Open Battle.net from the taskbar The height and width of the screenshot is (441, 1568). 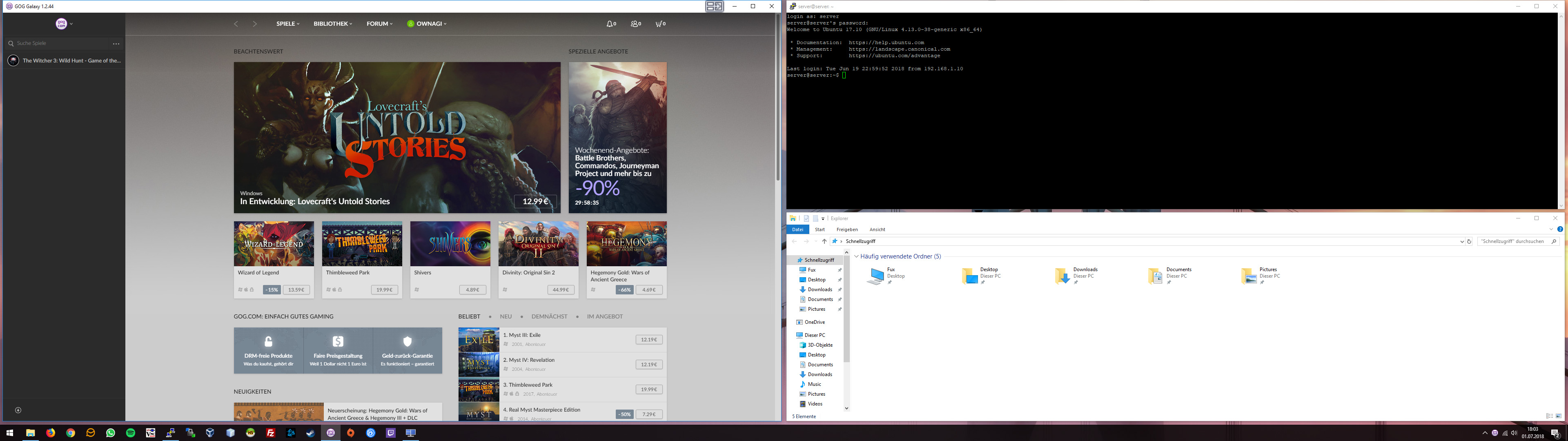291,433
